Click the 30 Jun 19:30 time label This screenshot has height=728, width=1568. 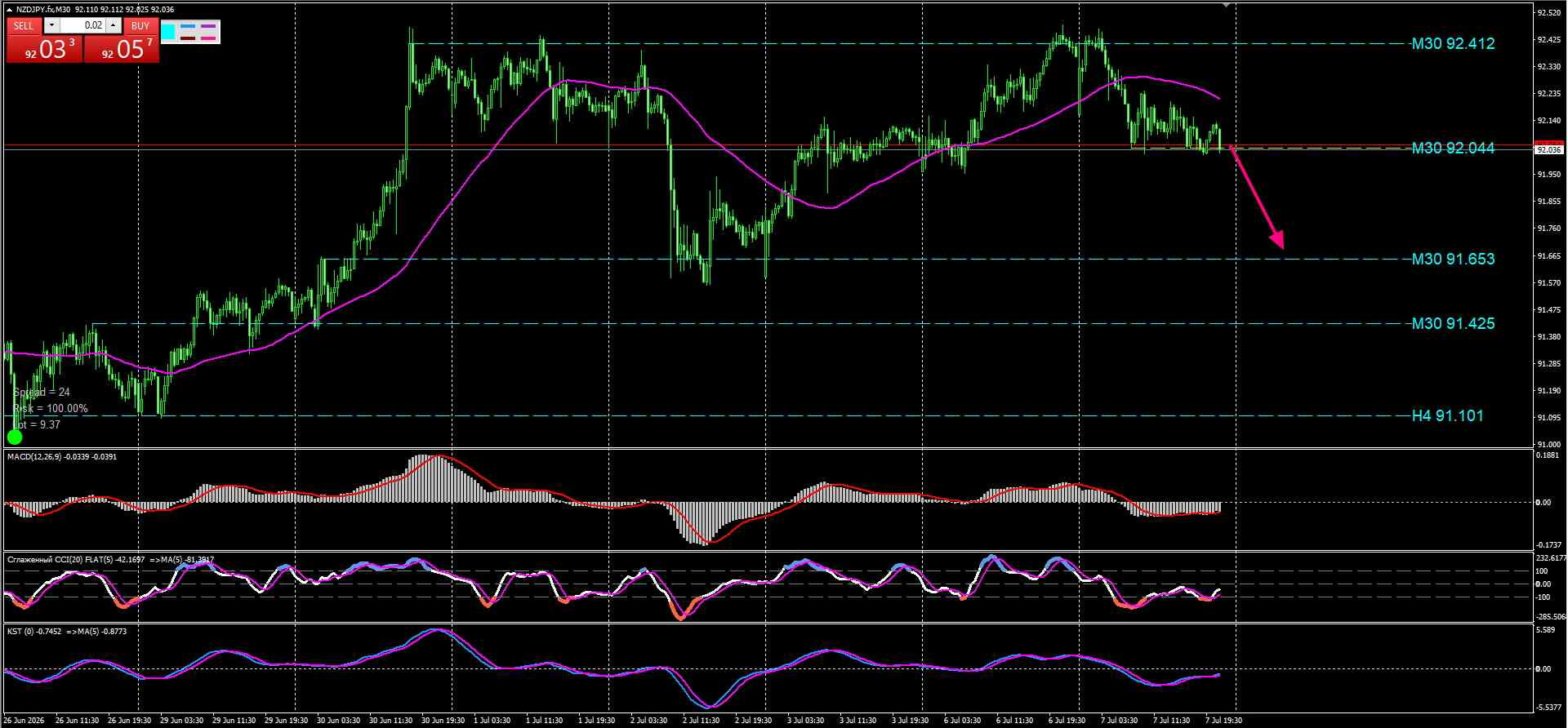(443, 721)
